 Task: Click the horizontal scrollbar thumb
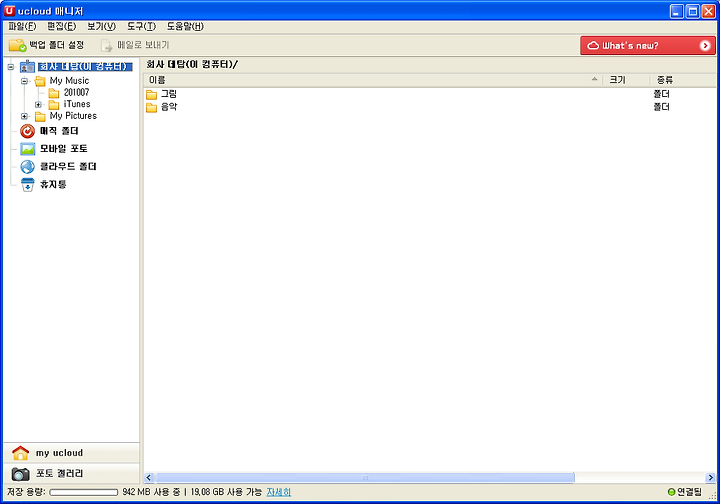tap(365, 477)
